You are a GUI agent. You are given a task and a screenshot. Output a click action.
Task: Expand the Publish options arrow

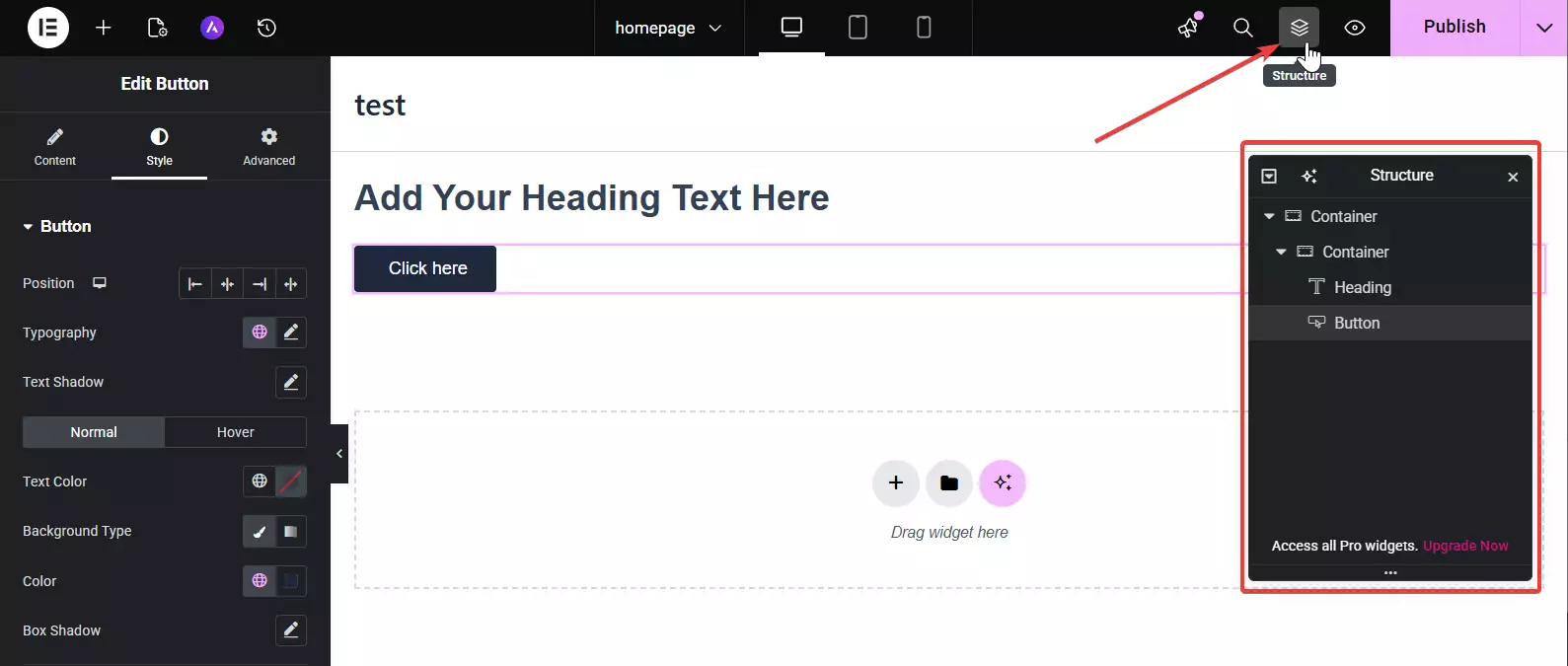click(1543, 28)
